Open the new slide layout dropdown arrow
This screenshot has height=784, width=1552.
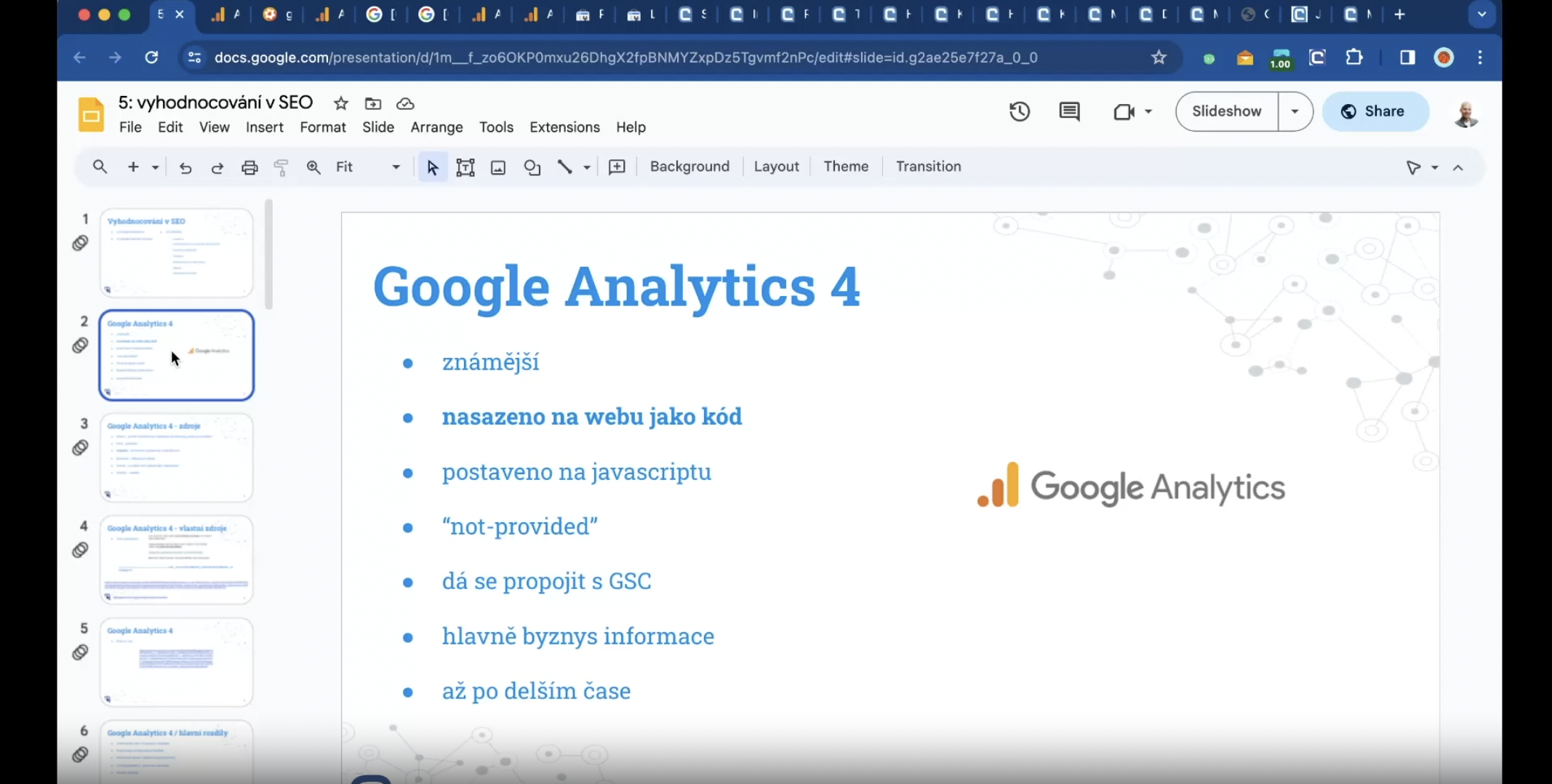tap(155, 167)
